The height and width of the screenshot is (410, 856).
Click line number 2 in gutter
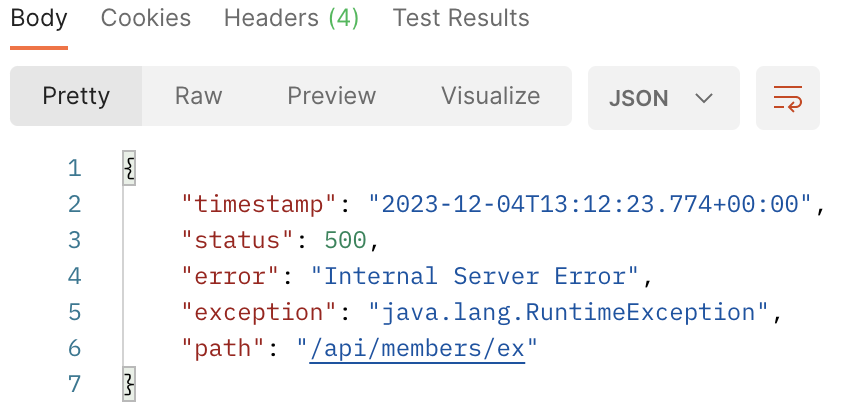(x=75, y=204)
